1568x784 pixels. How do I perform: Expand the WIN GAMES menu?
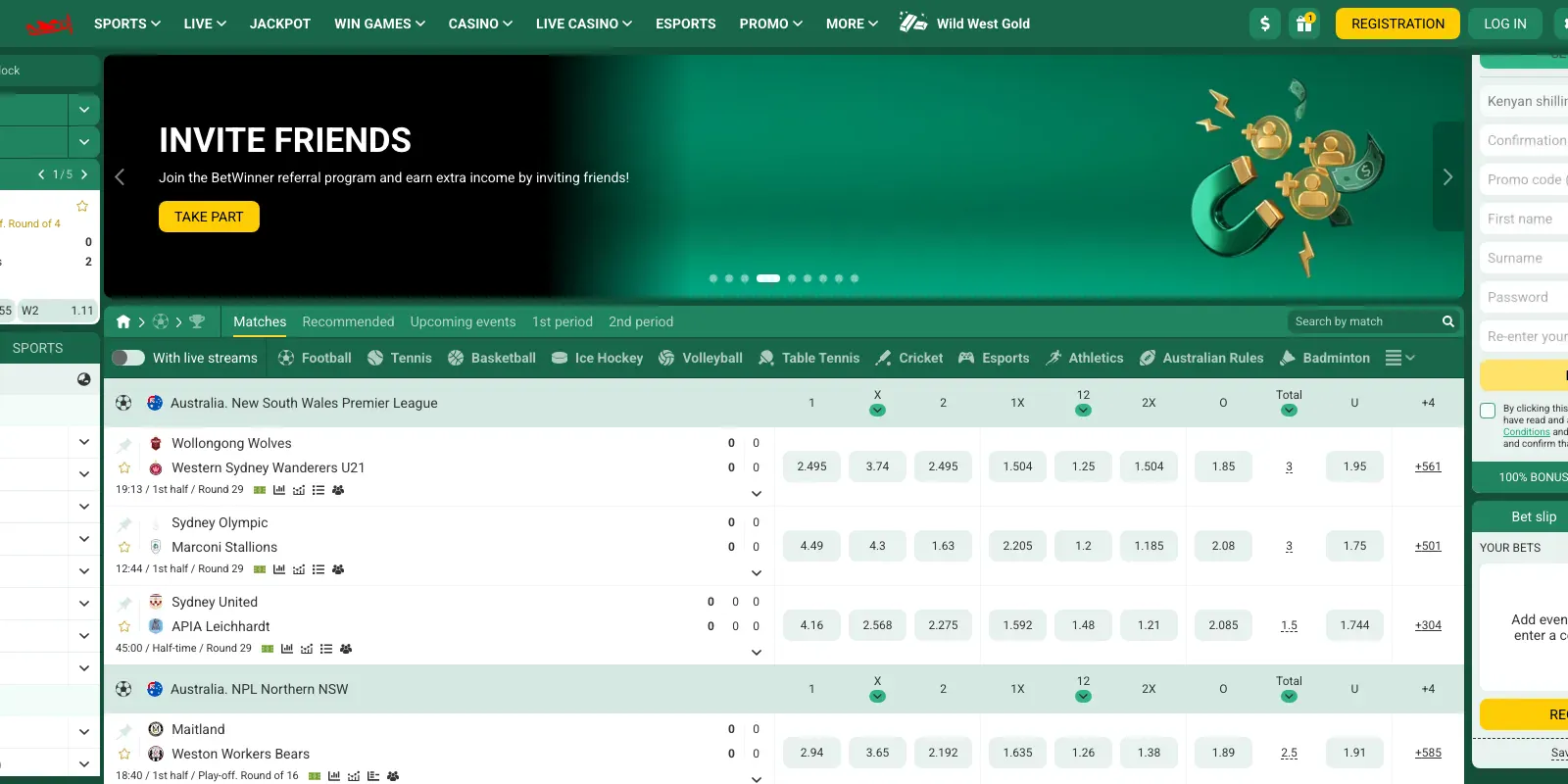(379, 24)
